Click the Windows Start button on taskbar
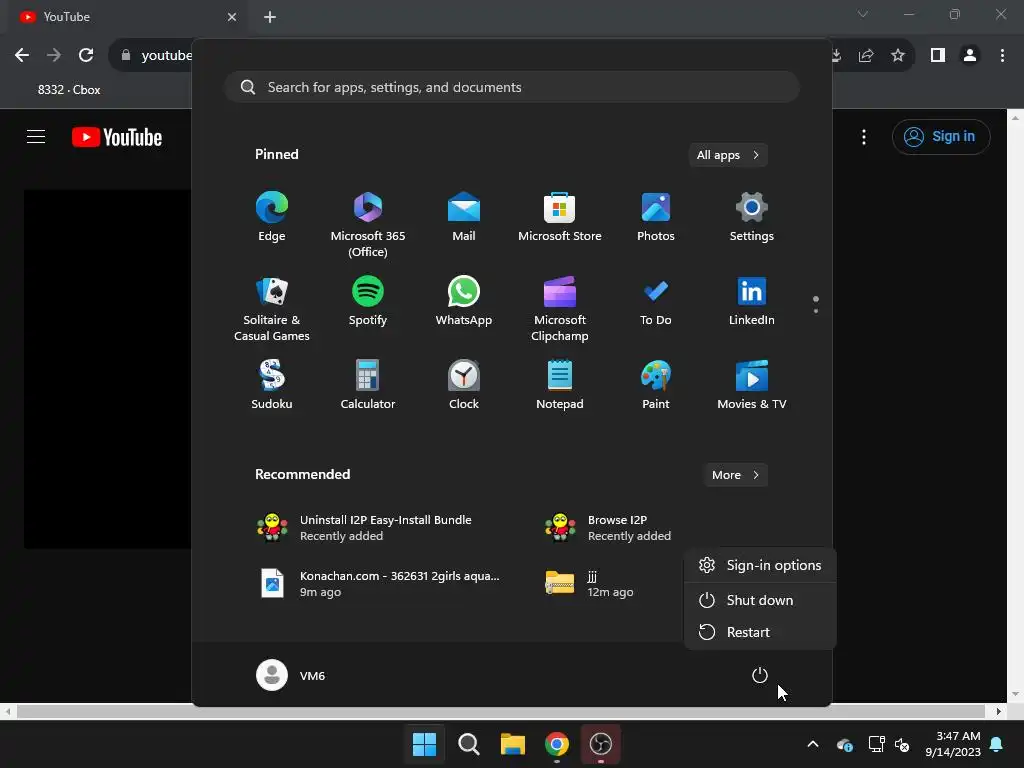The image size is (1024, 768). (424, 744)
